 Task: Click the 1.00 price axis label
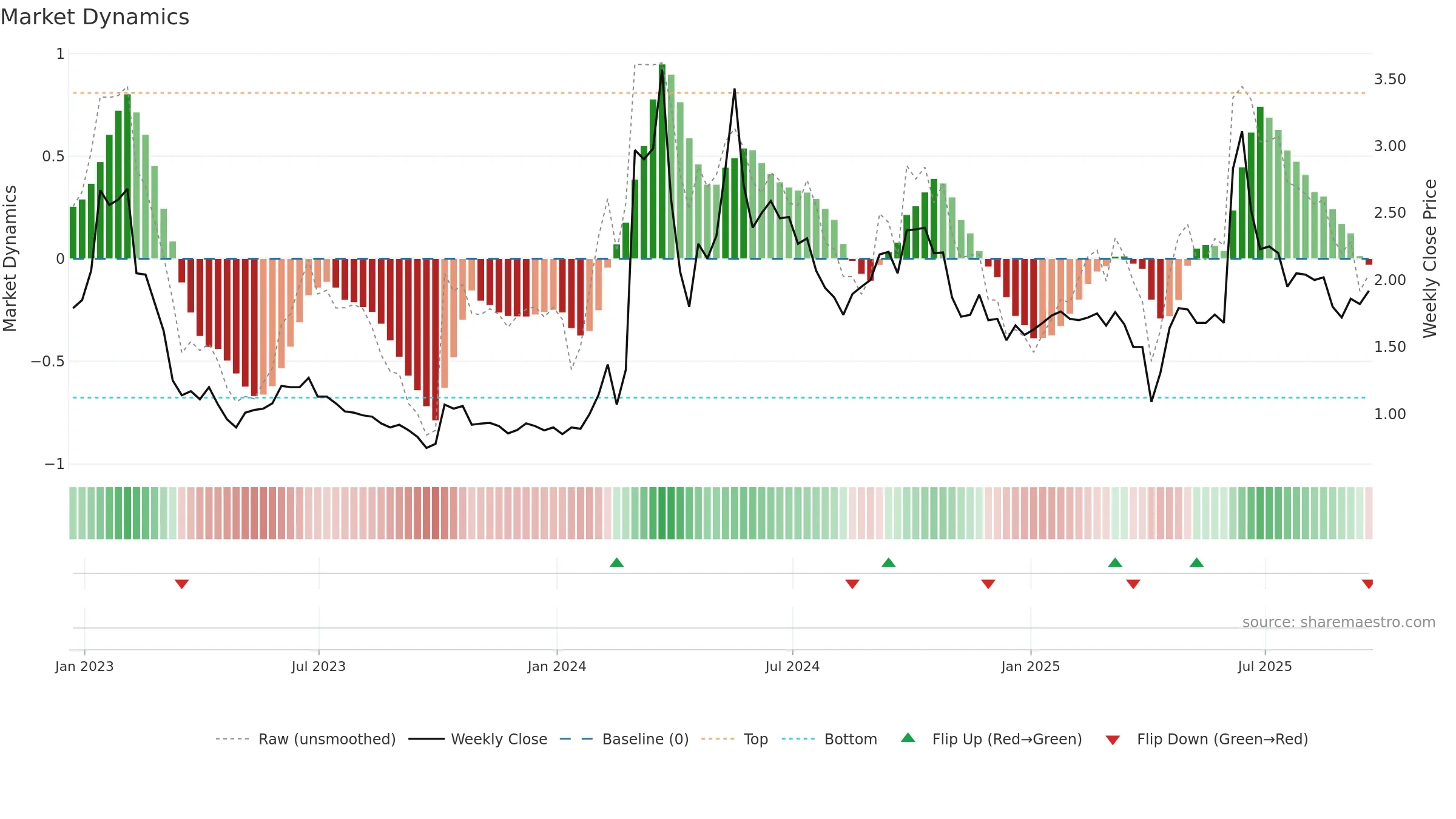click(1390, 414)
